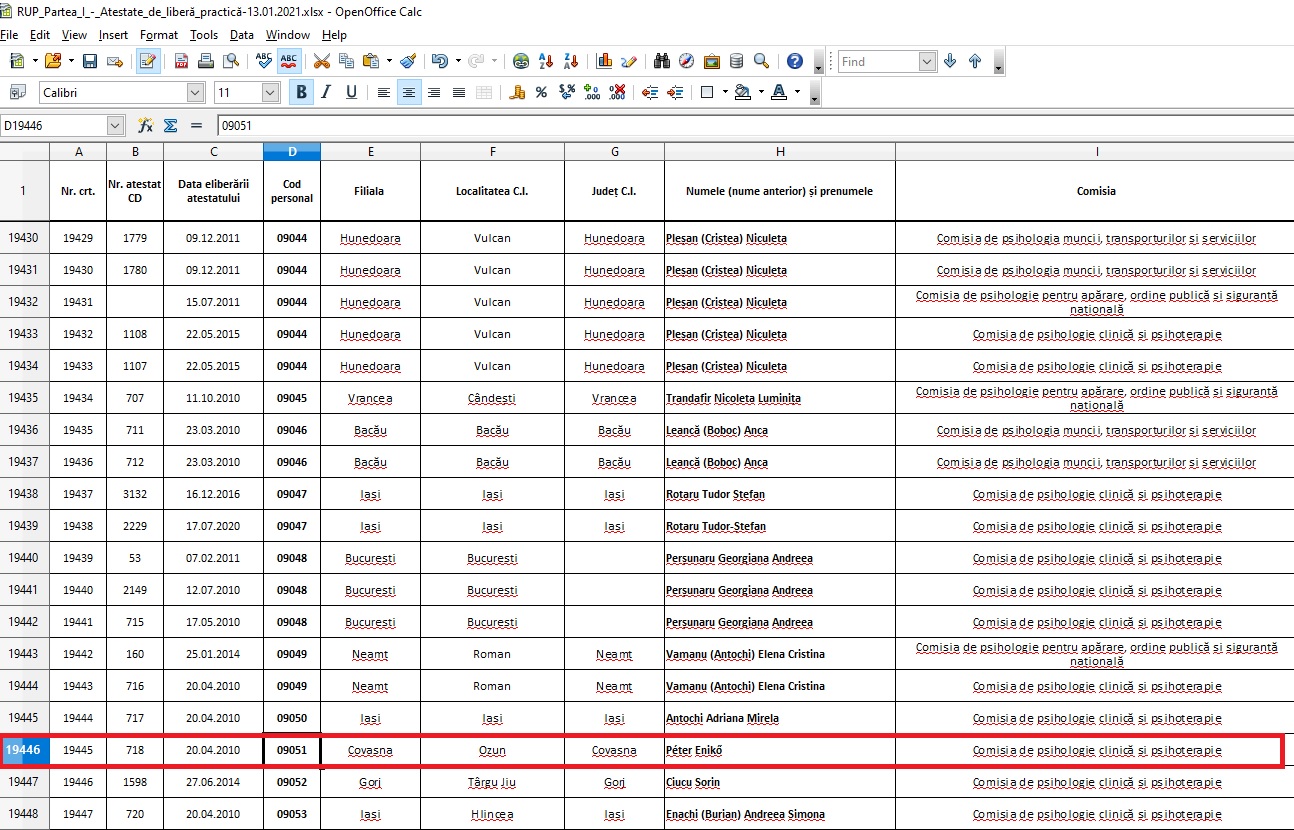Select row 19440 header

24,558
